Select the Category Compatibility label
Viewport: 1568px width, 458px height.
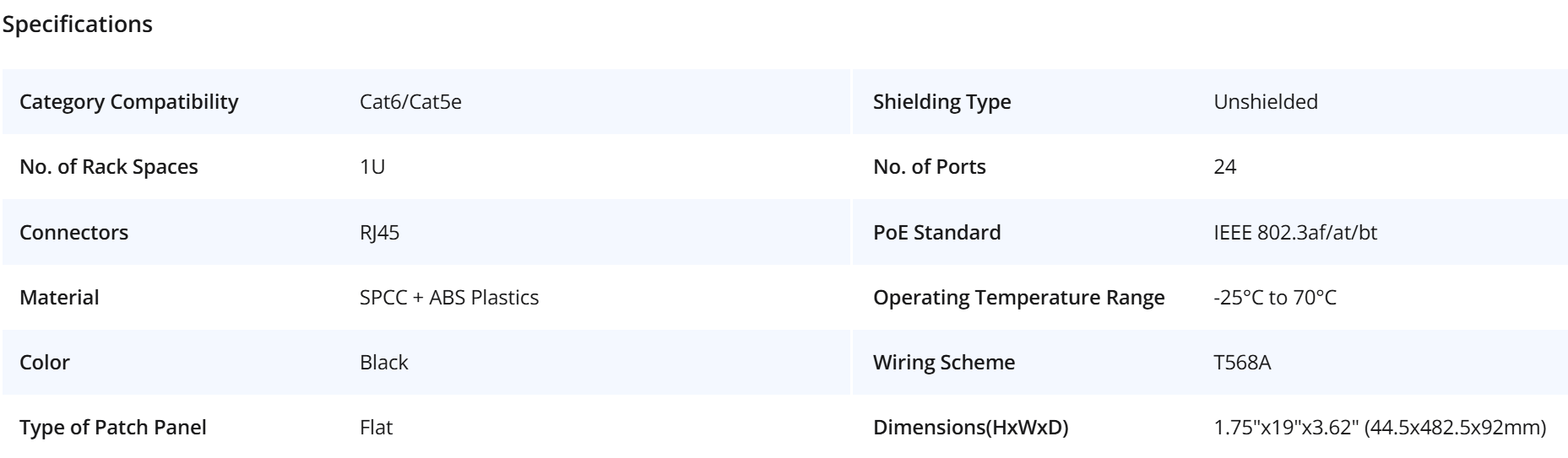[x=129, y=102]
